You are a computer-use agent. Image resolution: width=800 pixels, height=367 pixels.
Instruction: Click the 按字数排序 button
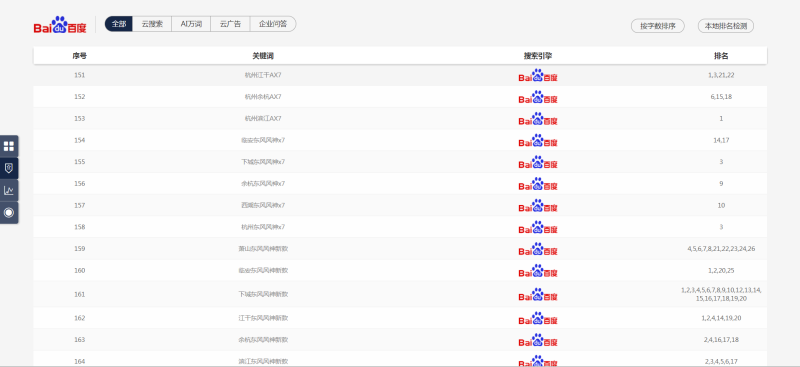(x=658, y=26)
